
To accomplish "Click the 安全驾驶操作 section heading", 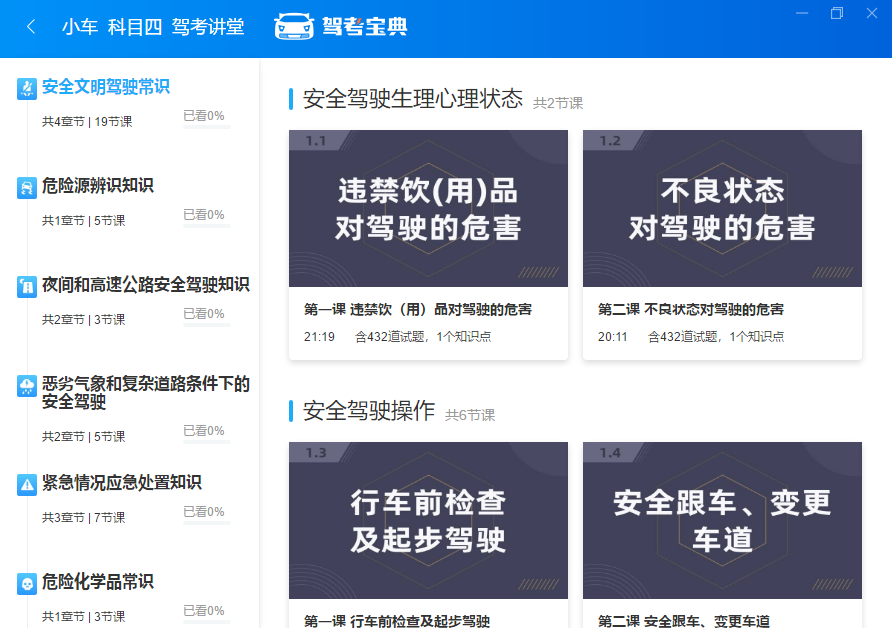I will [369, 411].
